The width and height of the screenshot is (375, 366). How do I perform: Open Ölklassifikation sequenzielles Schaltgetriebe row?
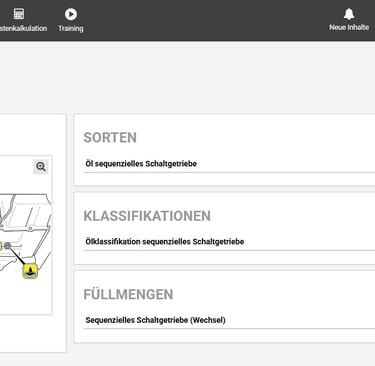pos(229,242)
